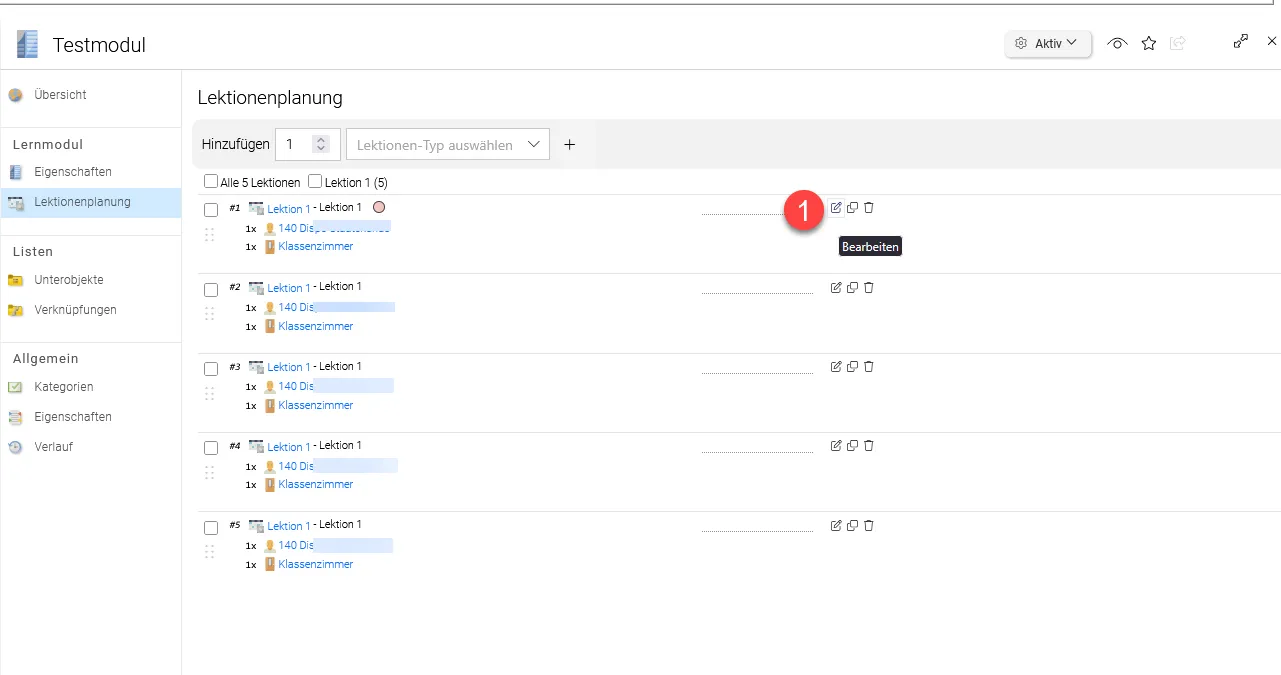Remove lesson #4 with the trash icon
The image size is (1281, 675).
[868, 445]
